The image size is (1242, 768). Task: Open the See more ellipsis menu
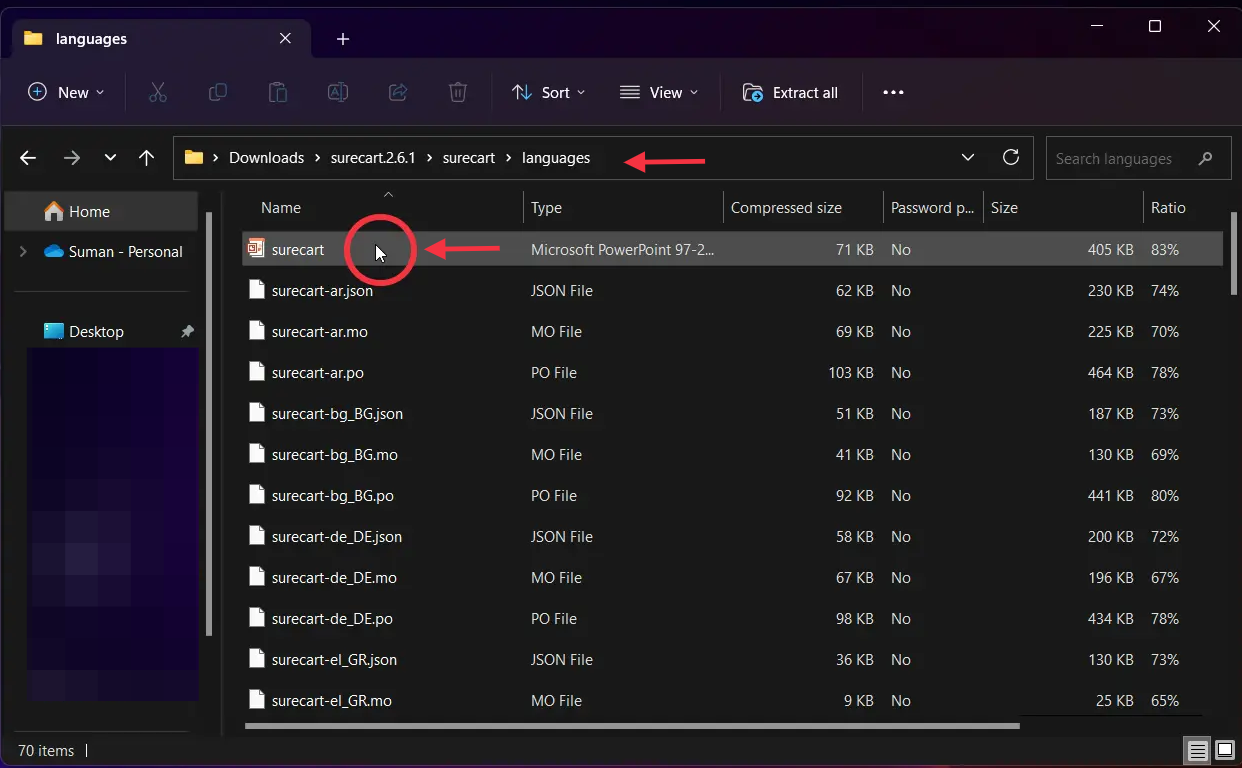(x=893, y=92)
